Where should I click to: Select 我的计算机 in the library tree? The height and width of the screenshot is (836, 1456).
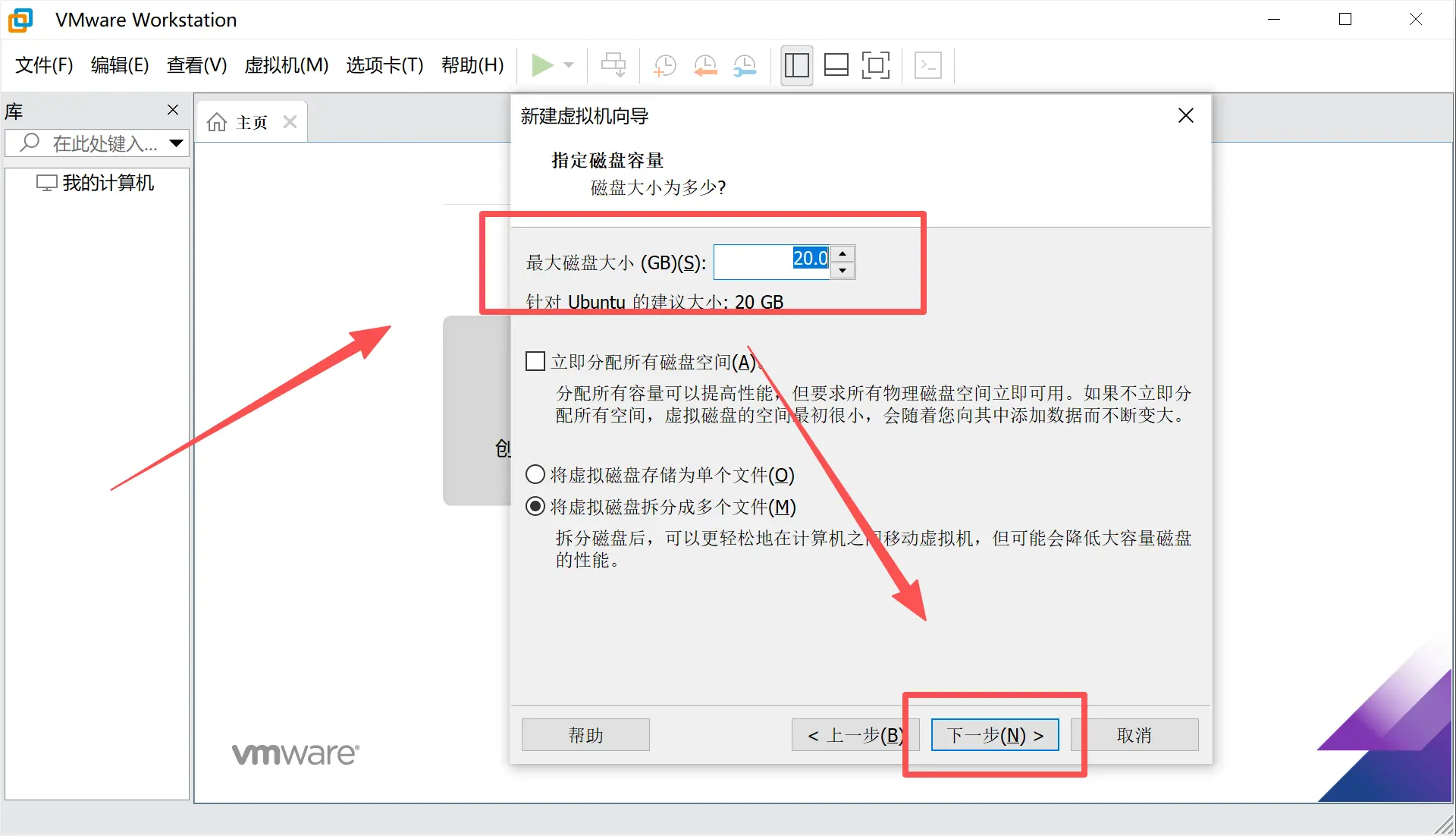[95, 183]
